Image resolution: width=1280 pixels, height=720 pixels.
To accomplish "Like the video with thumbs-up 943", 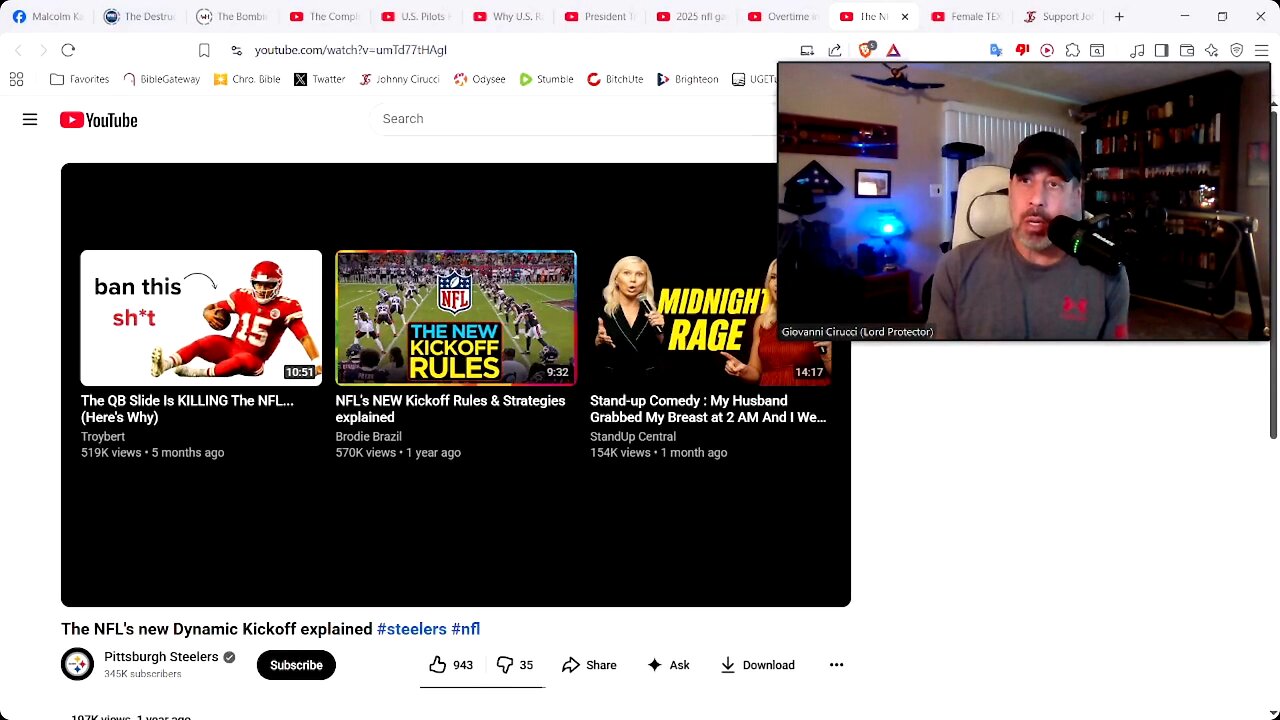I will click(451, 665).
